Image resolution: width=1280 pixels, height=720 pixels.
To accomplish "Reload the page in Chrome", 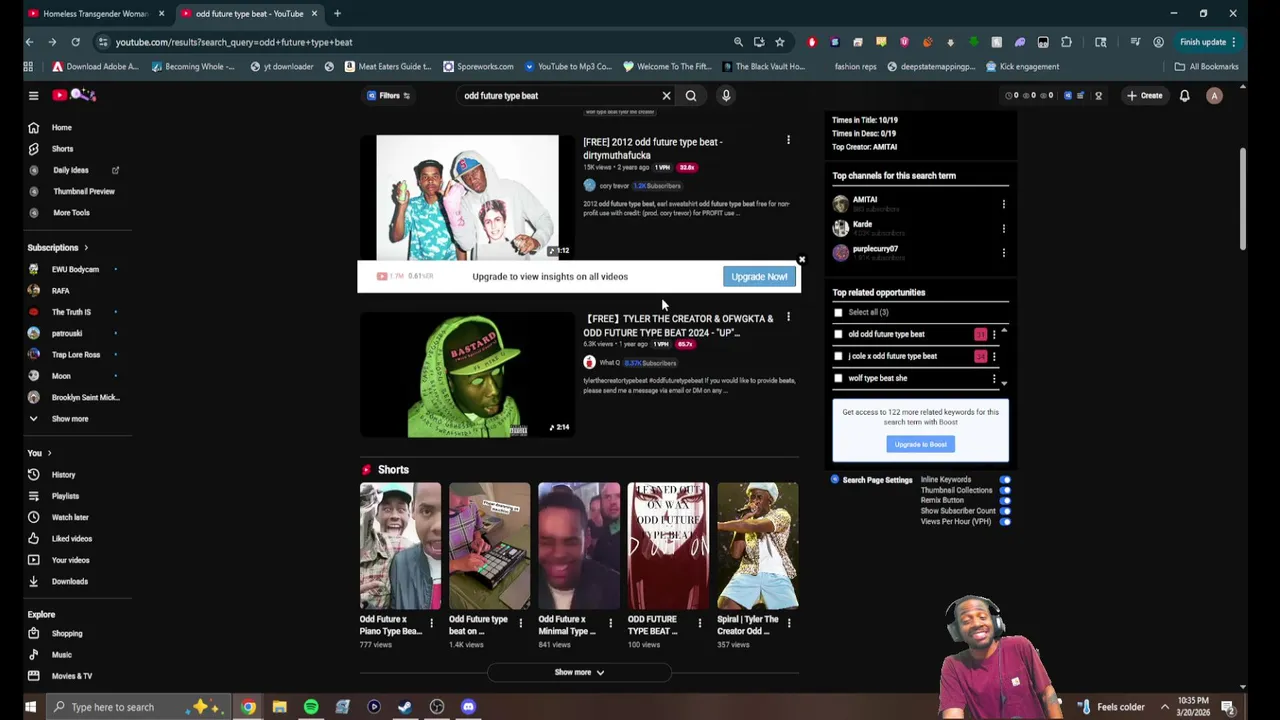I will [75, 42].
